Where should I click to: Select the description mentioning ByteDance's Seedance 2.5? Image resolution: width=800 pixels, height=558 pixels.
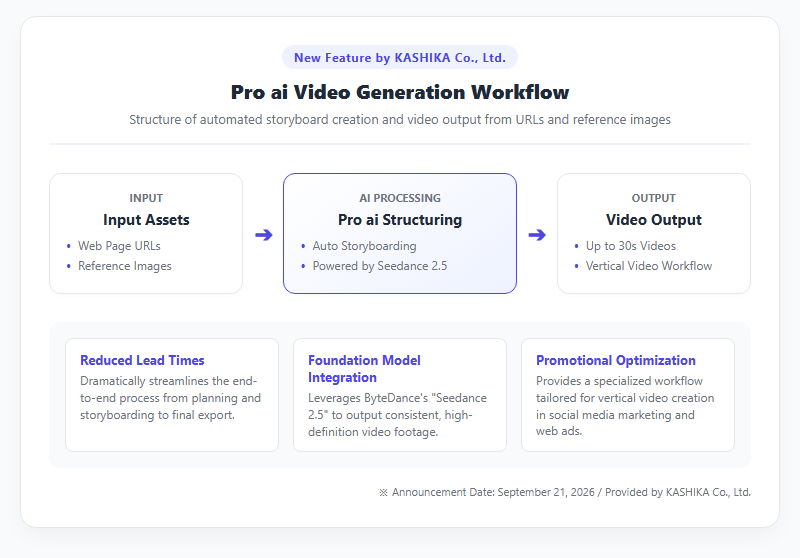point(397,415)
